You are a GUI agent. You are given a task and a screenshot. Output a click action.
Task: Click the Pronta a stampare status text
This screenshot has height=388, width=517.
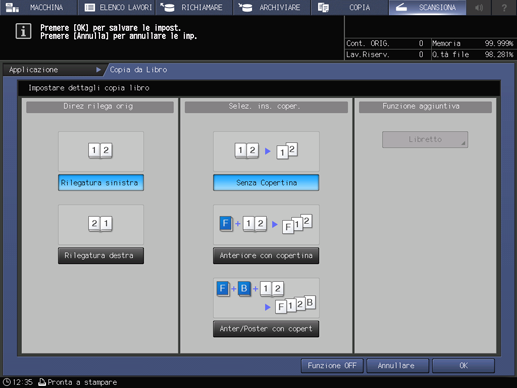82,382
